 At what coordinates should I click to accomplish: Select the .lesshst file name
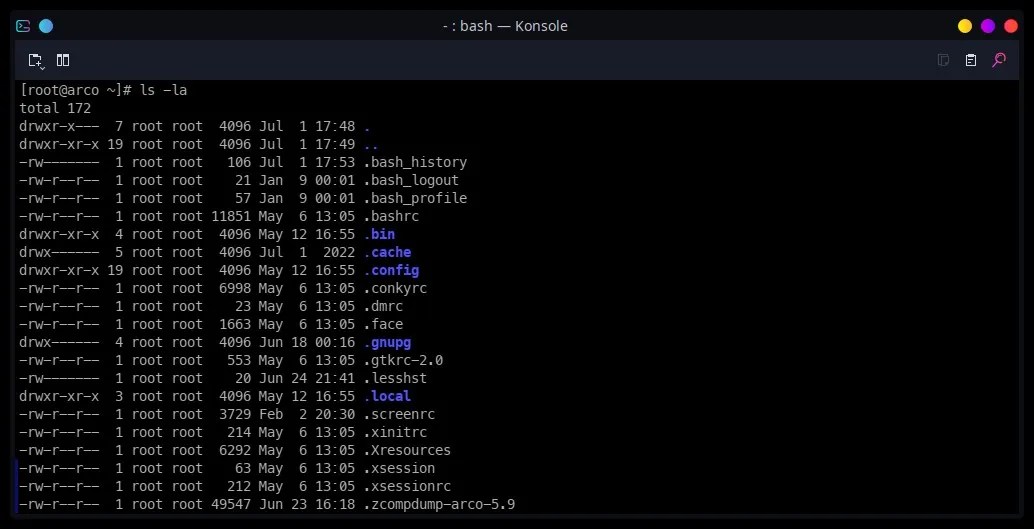(x=395, y=379)
